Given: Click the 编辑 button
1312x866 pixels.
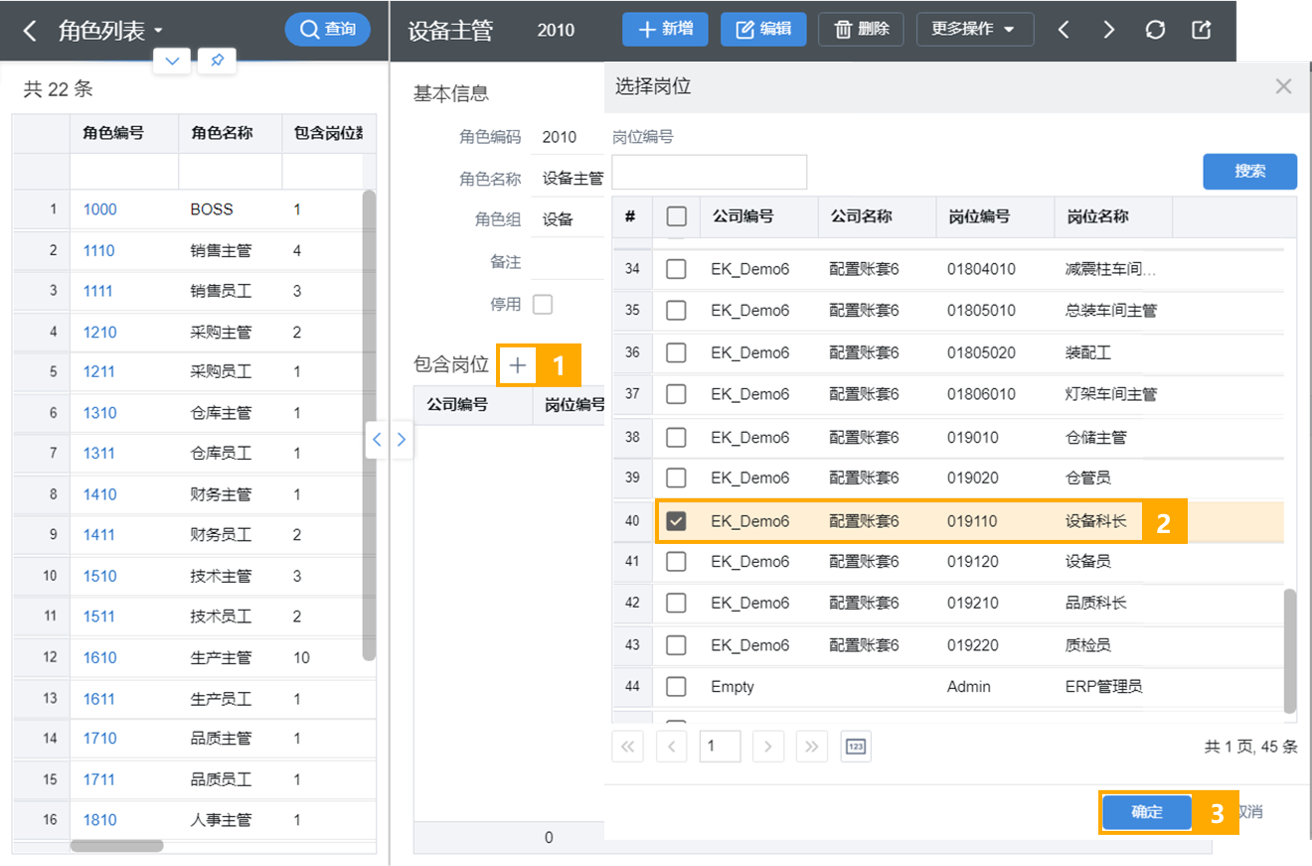Looking at the screenshot, I should 763,29.
